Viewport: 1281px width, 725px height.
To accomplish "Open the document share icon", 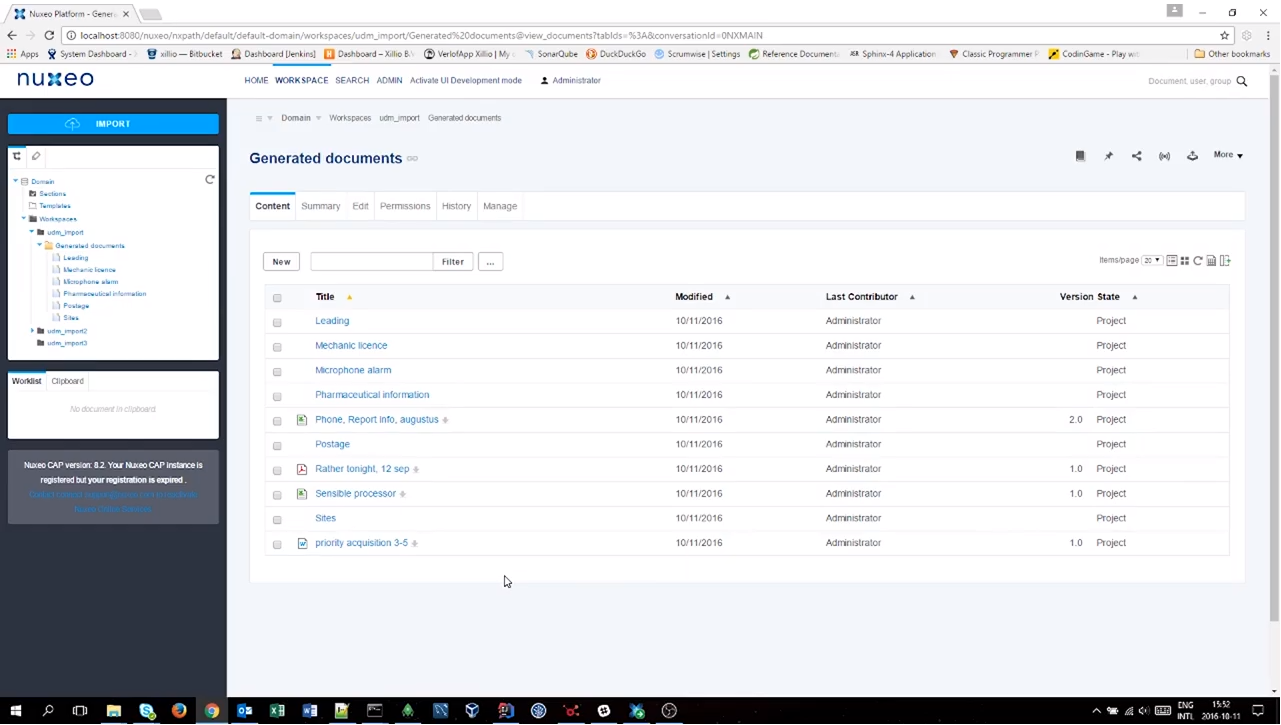I will click(x=1136, y=155).
